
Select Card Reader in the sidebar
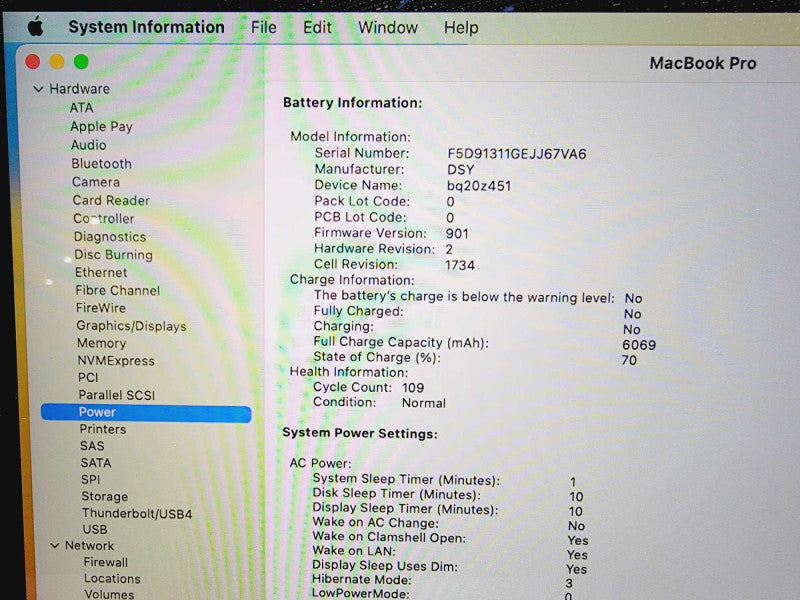click(x=111, y=200)
